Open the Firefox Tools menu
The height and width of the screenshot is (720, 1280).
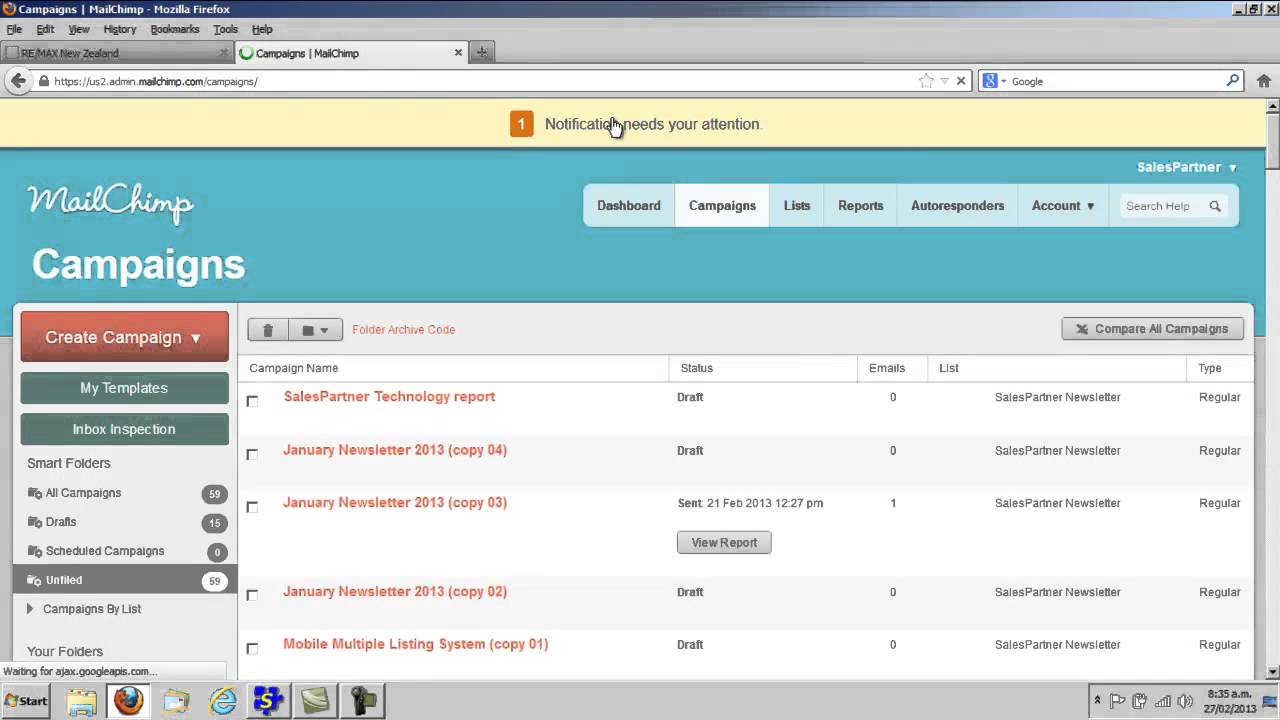[x=226, y=29]
